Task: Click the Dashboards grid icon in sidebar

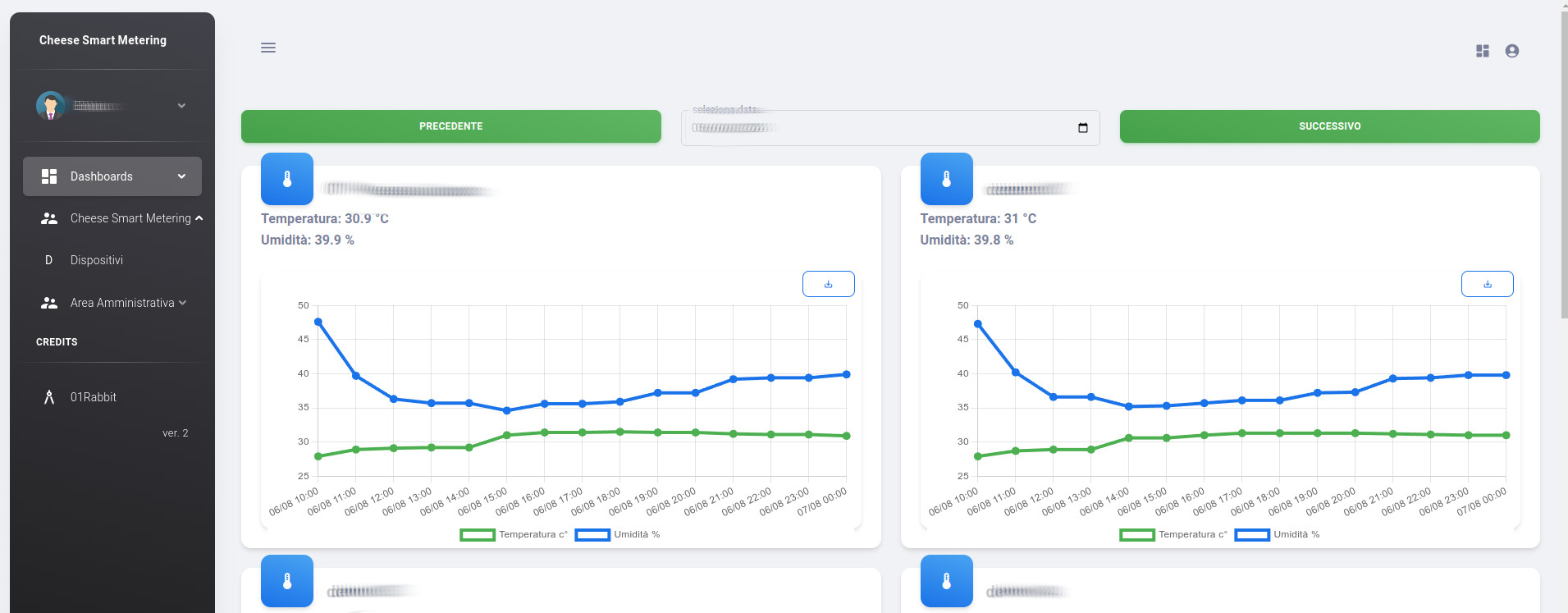Action: click(49, 176)
